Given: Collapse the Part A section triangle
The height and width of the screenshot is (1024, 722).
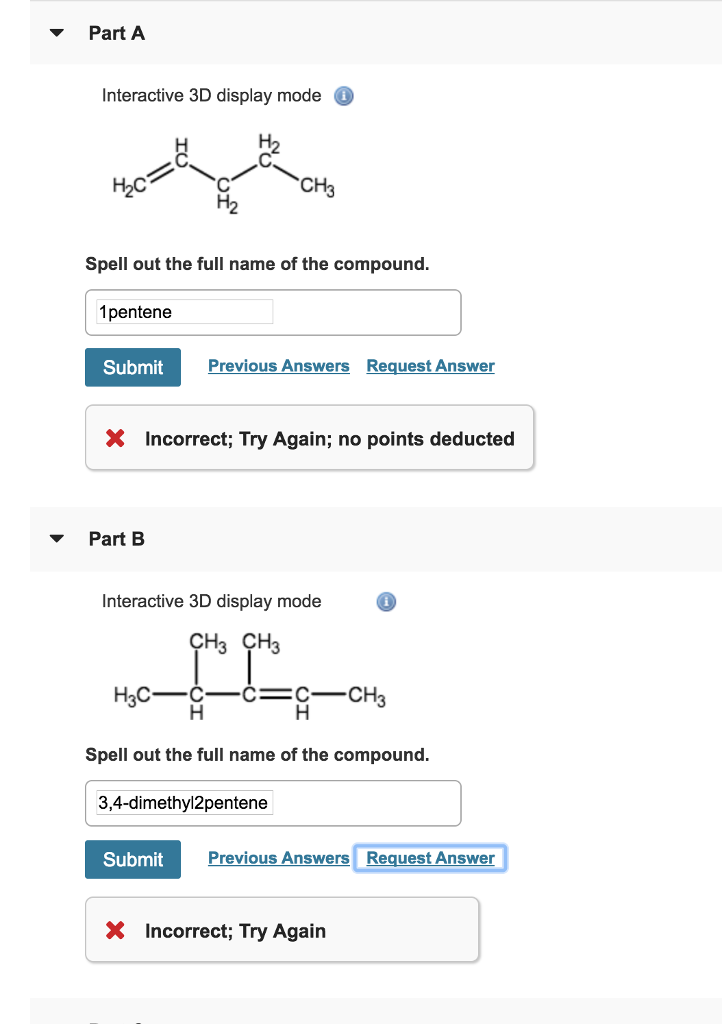Looking at the screenshot, I should (x=58, y=34).
